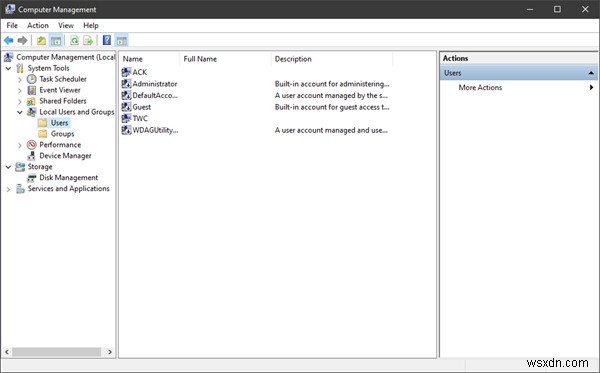
Task: Click the gray forward arrow
Action: click(x=23, y=40)
